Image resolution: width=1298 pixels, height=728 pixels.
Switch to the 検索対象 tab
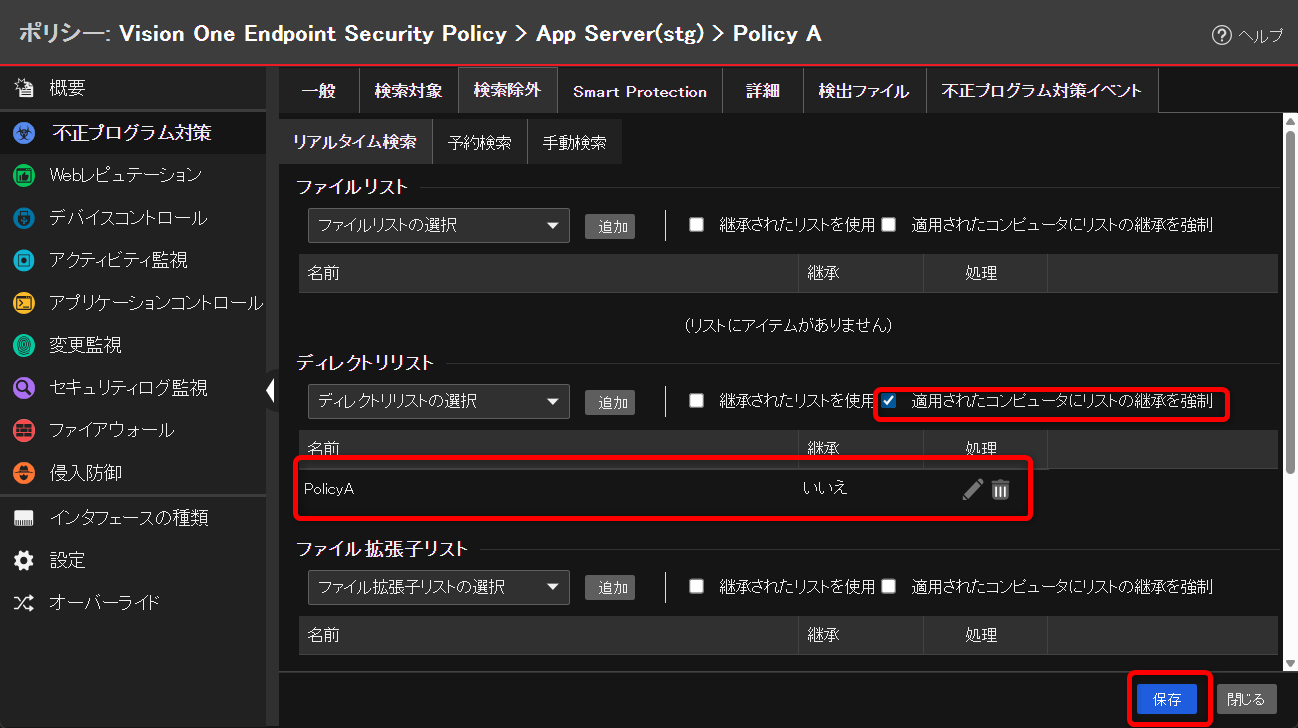(x=408, y=91)
